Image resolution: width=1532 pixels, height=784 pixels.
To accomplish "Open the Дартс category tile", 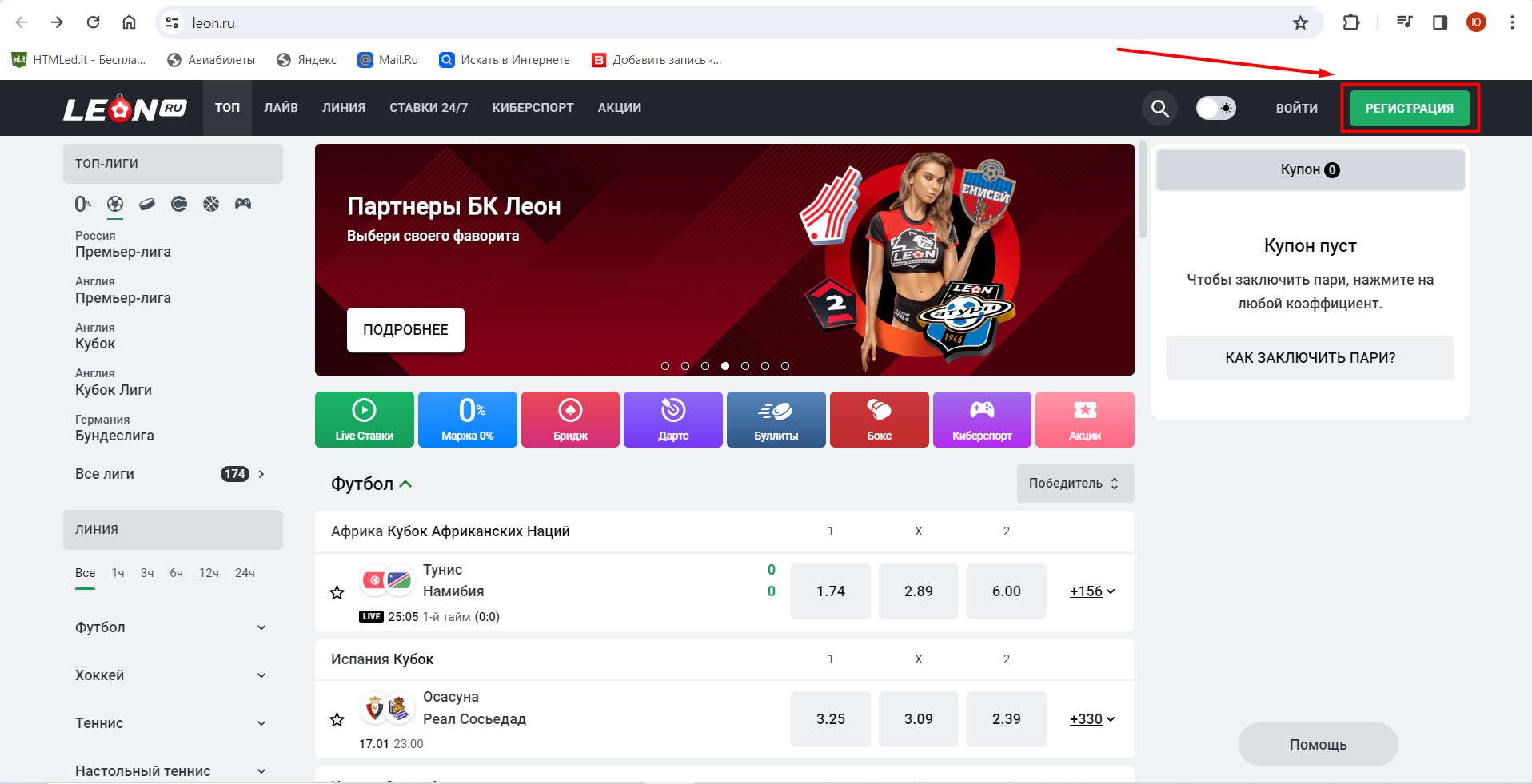I will click(x=672, y=420).
